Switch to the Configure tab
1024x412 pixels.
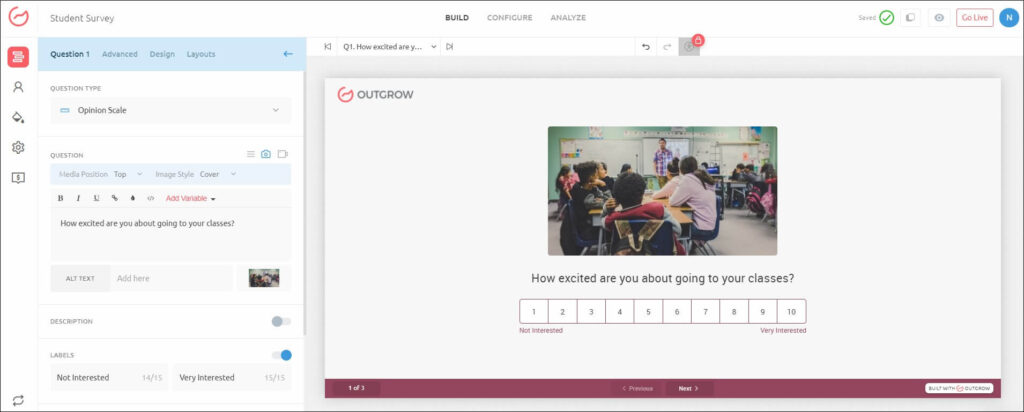tap(509, 18)
